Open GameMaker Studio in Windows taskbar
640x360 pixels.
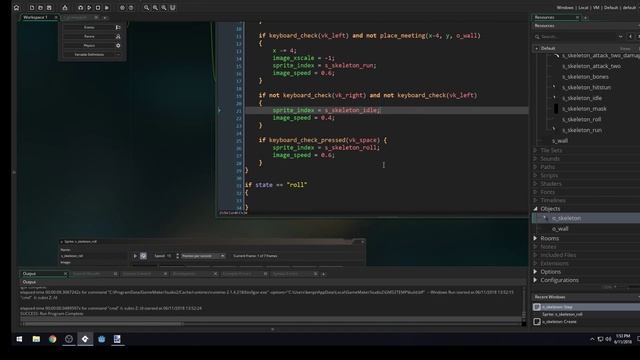click(x=85, y=339)
